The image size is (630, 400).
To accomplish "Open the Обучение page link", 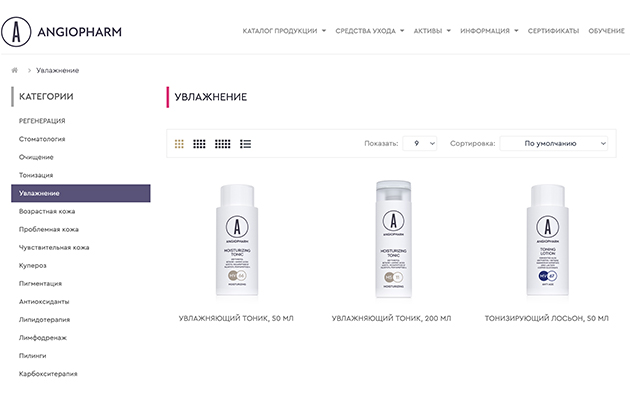I will (606, 31).
